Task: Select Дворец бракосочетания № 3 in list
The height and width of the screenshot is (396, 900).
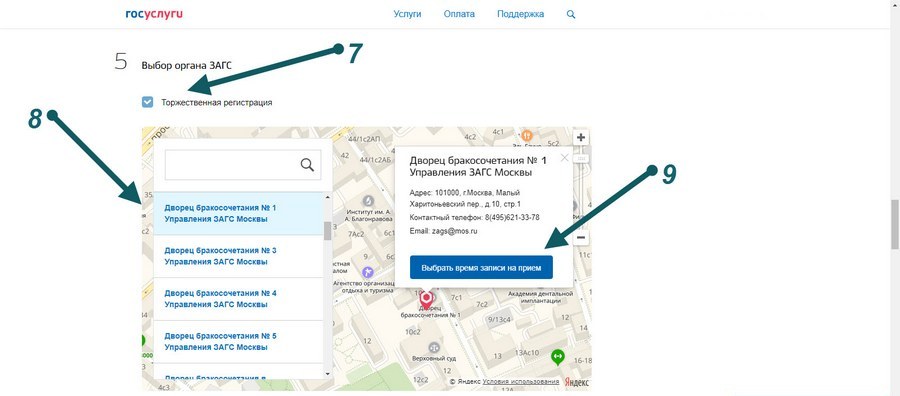Action: point(239,256)
